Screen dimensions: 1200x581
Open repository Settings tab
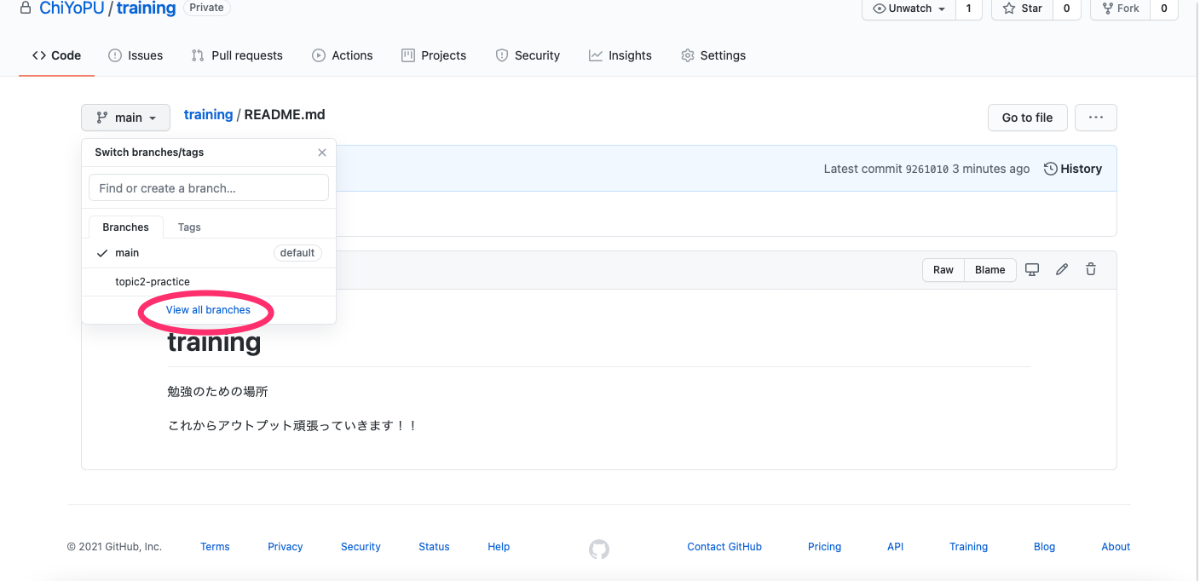pos(713,56)
